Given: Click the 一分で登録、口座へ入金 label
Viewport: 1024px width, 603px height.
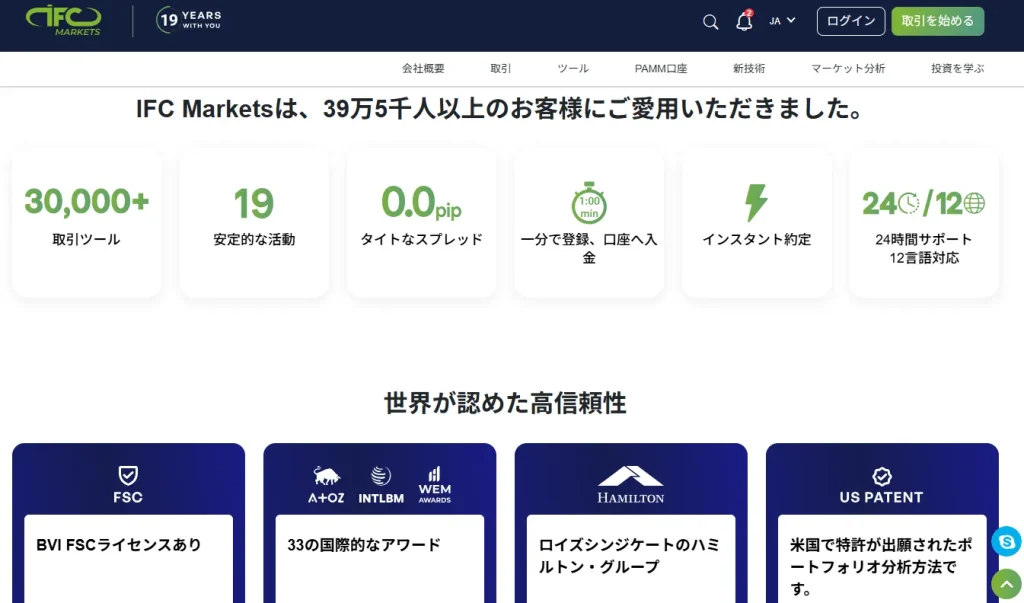Looking at the screenshot, I should (x=589, y=248).
